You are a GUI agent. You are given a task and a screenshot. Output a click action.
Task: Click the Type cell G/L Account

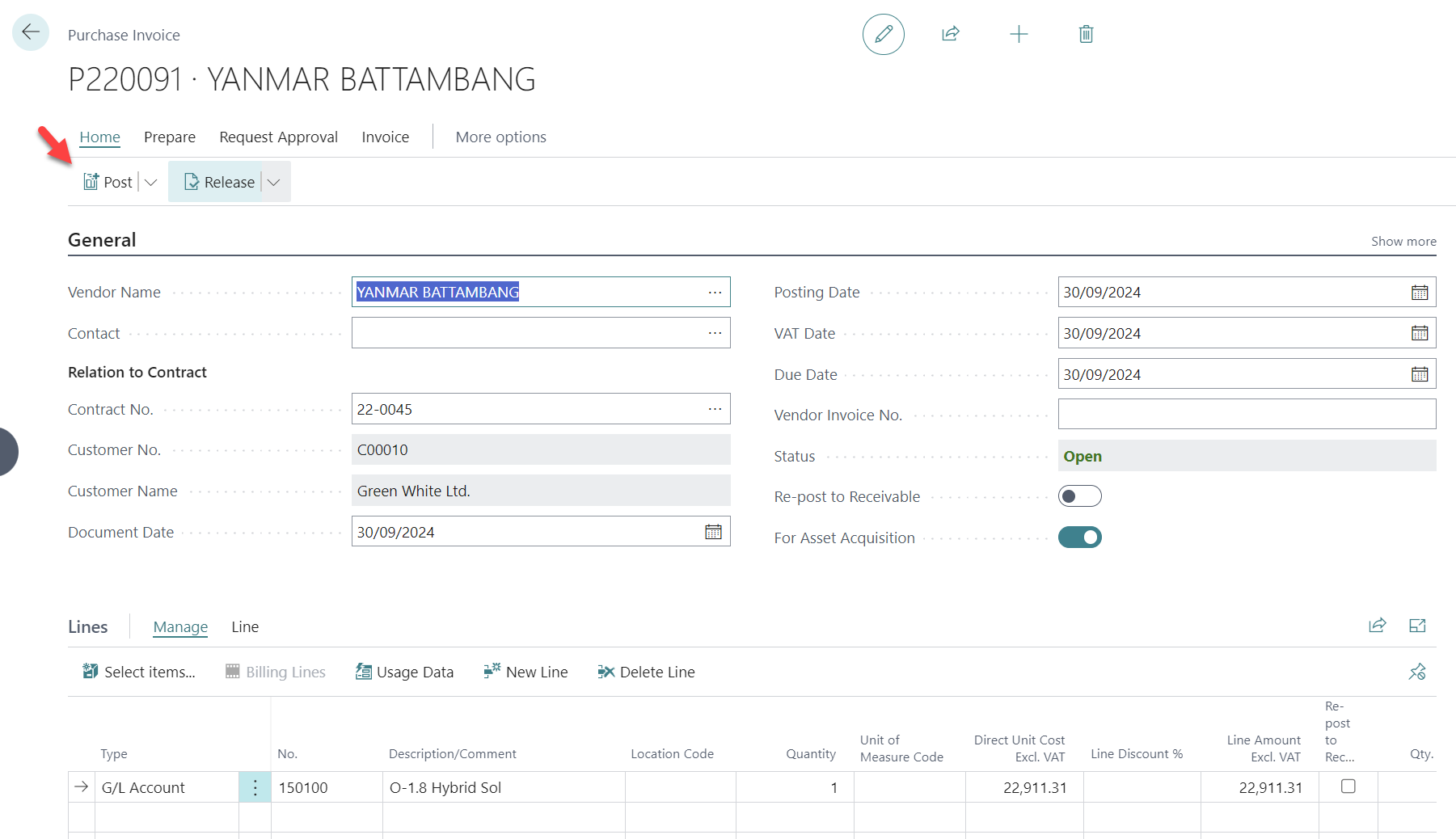[x=167, y=787]
